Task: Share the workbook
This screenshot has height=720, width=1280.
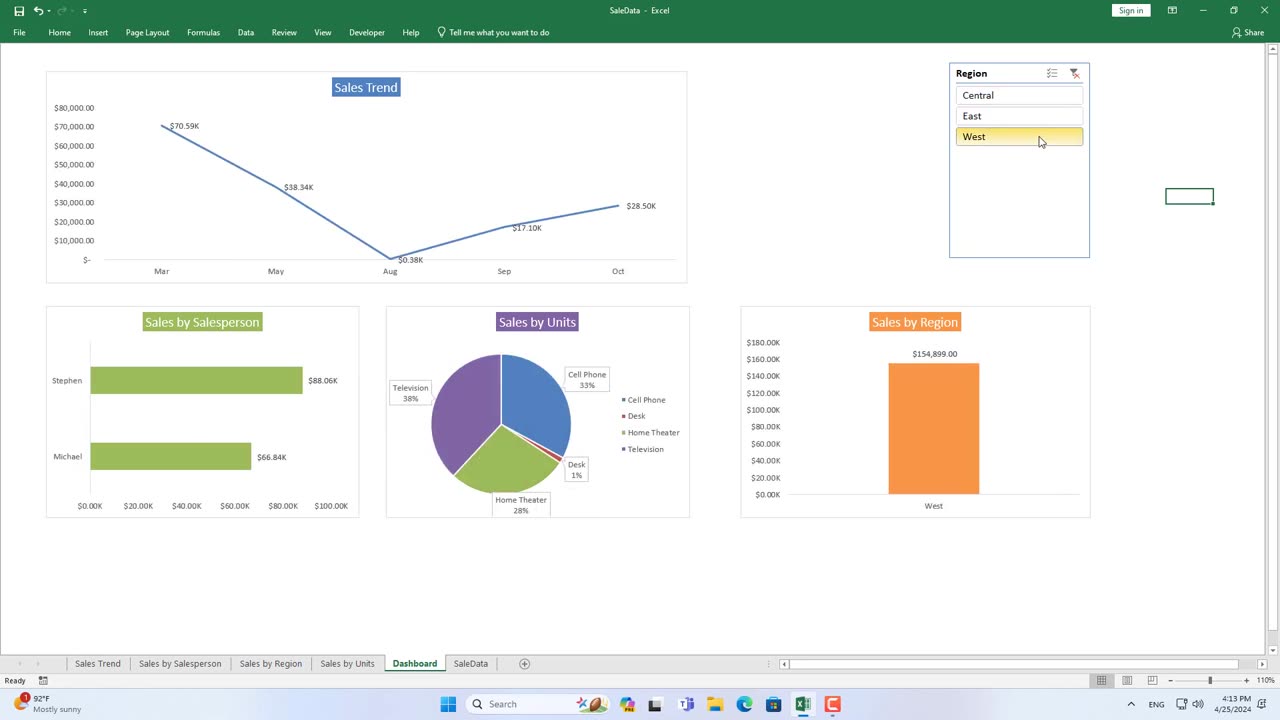Action: 1248,32
